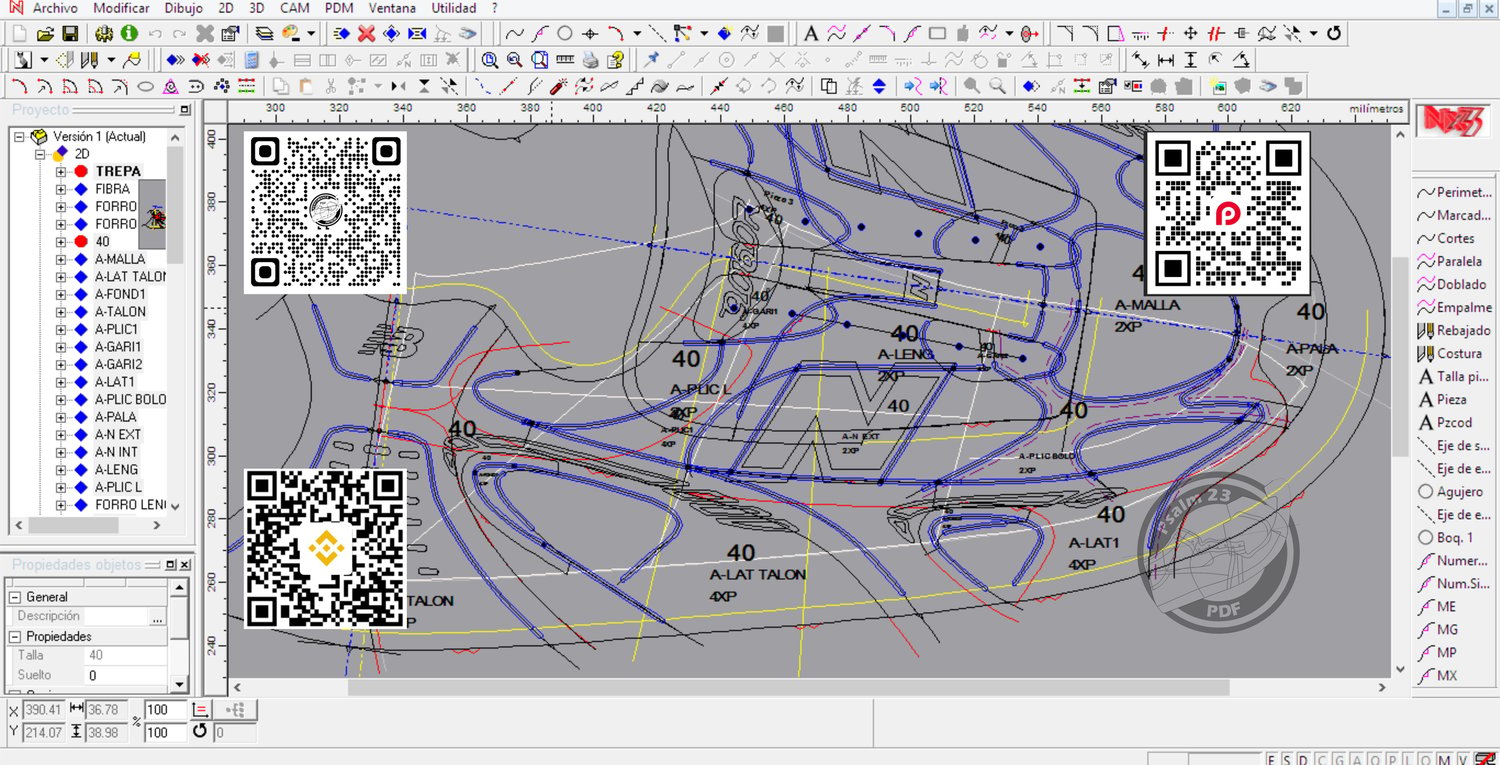Viewport: 1500px width, 765px height.
Task: Select the Costura line type
Action: tap(1450, 353)
